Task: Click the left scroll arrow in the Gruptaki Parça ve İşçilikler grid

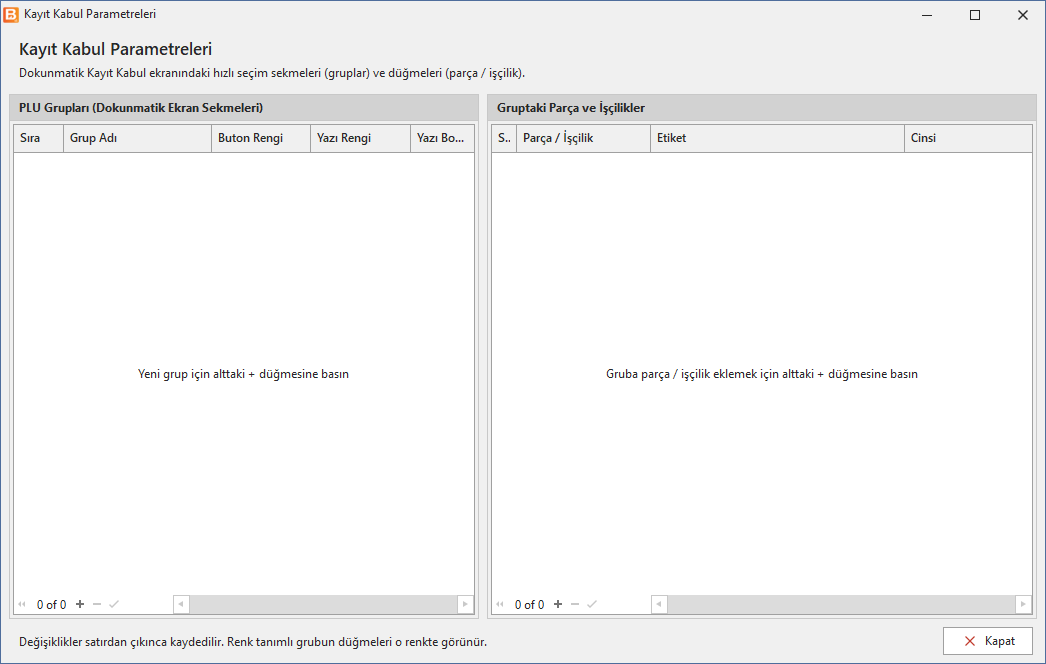Action: [x=659, y=605]
